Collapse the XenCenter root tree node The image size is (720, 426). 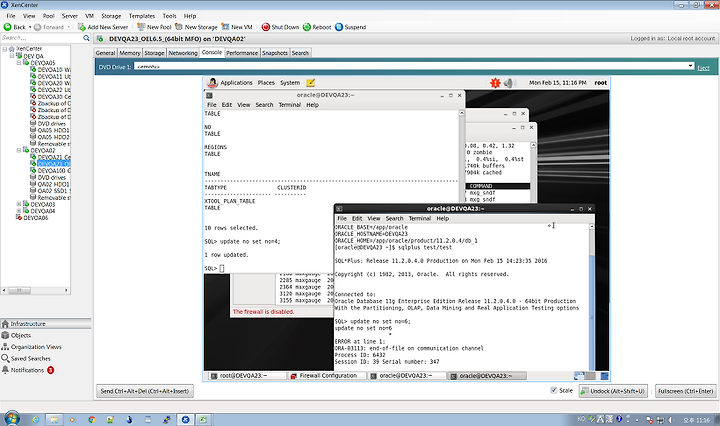tap(5, 49)
